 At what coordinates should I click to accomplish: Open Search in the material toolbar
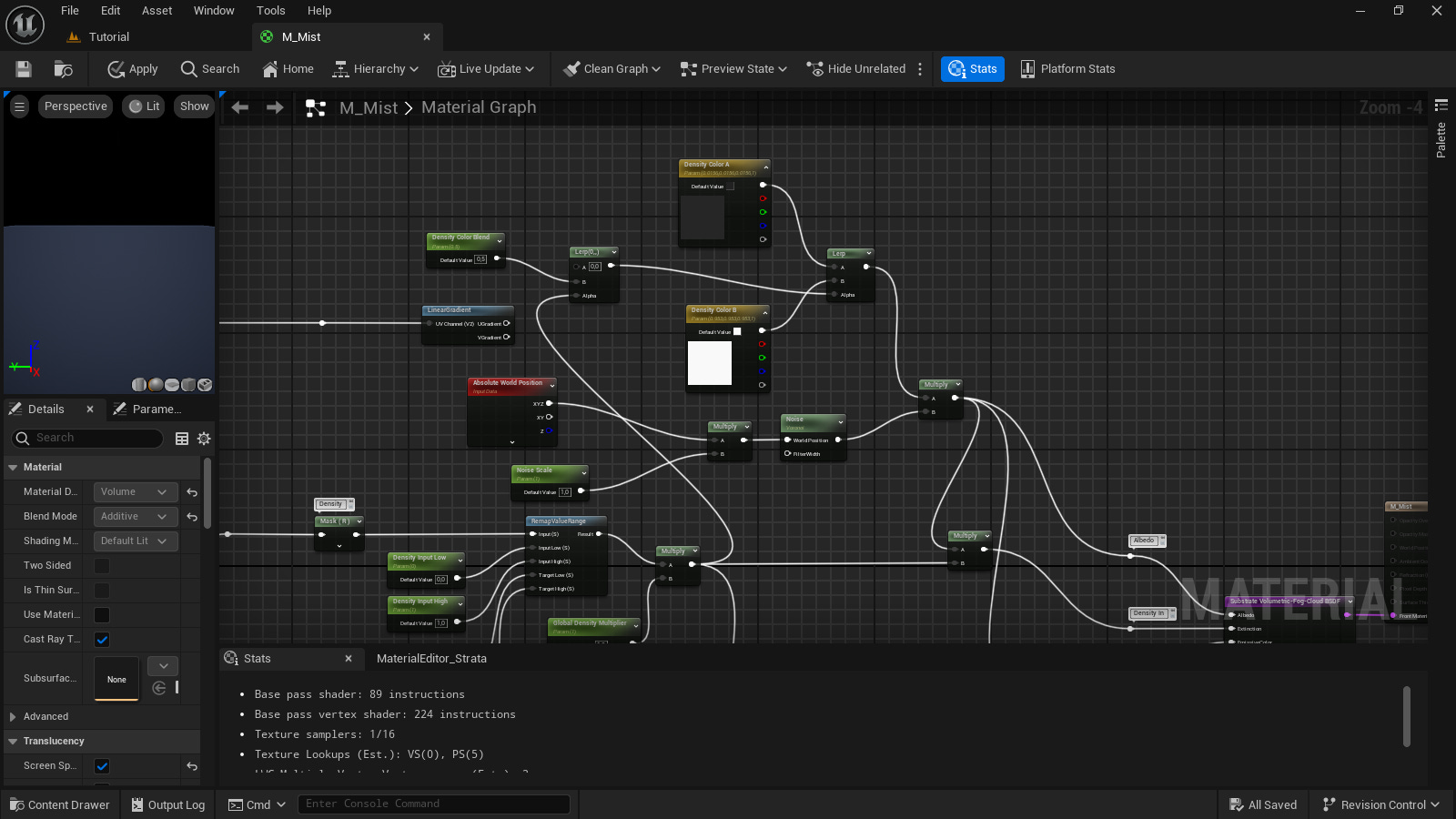(x=210, y=69)
